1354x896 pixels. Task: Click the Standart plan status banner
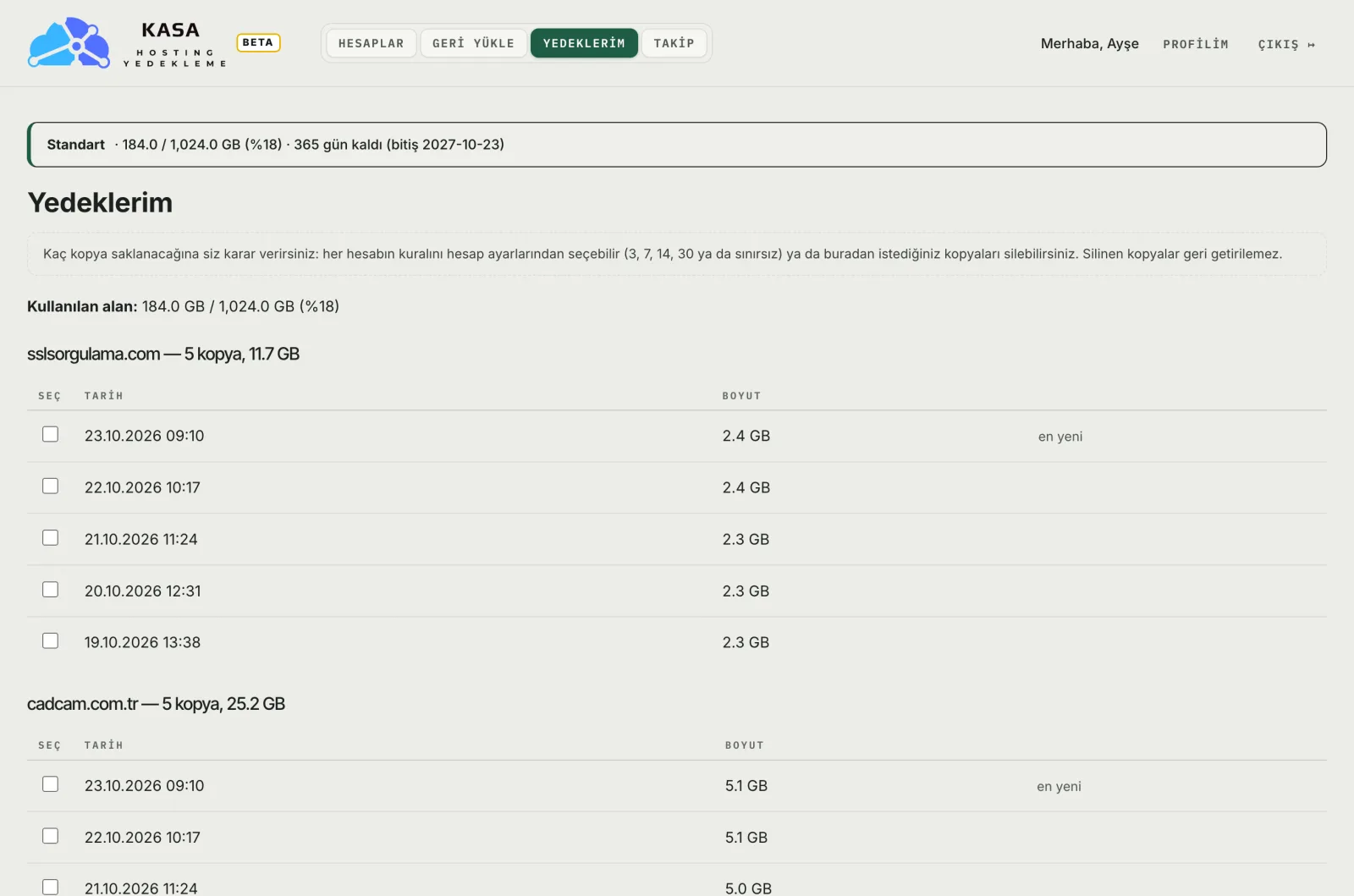[x=677, y=145]
